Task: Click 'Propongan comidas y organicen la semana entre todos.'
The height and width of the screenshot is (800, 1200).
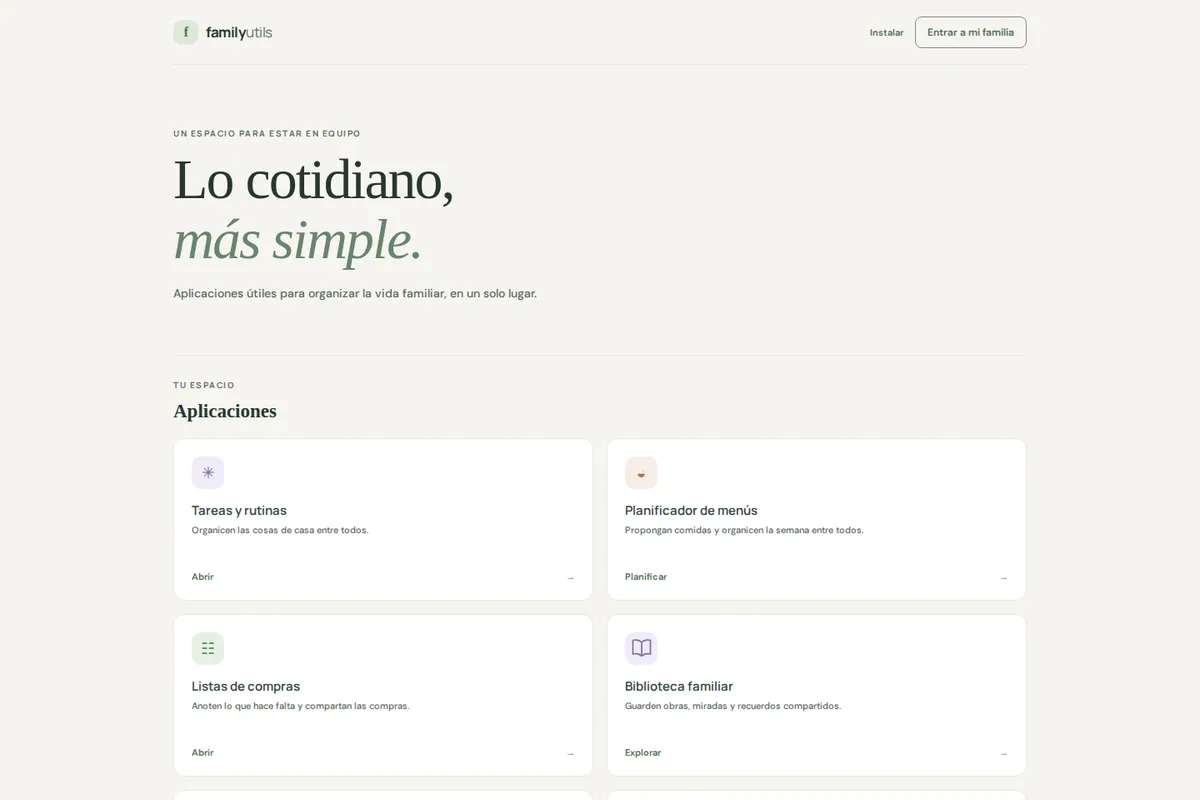Action: point(744,530)
